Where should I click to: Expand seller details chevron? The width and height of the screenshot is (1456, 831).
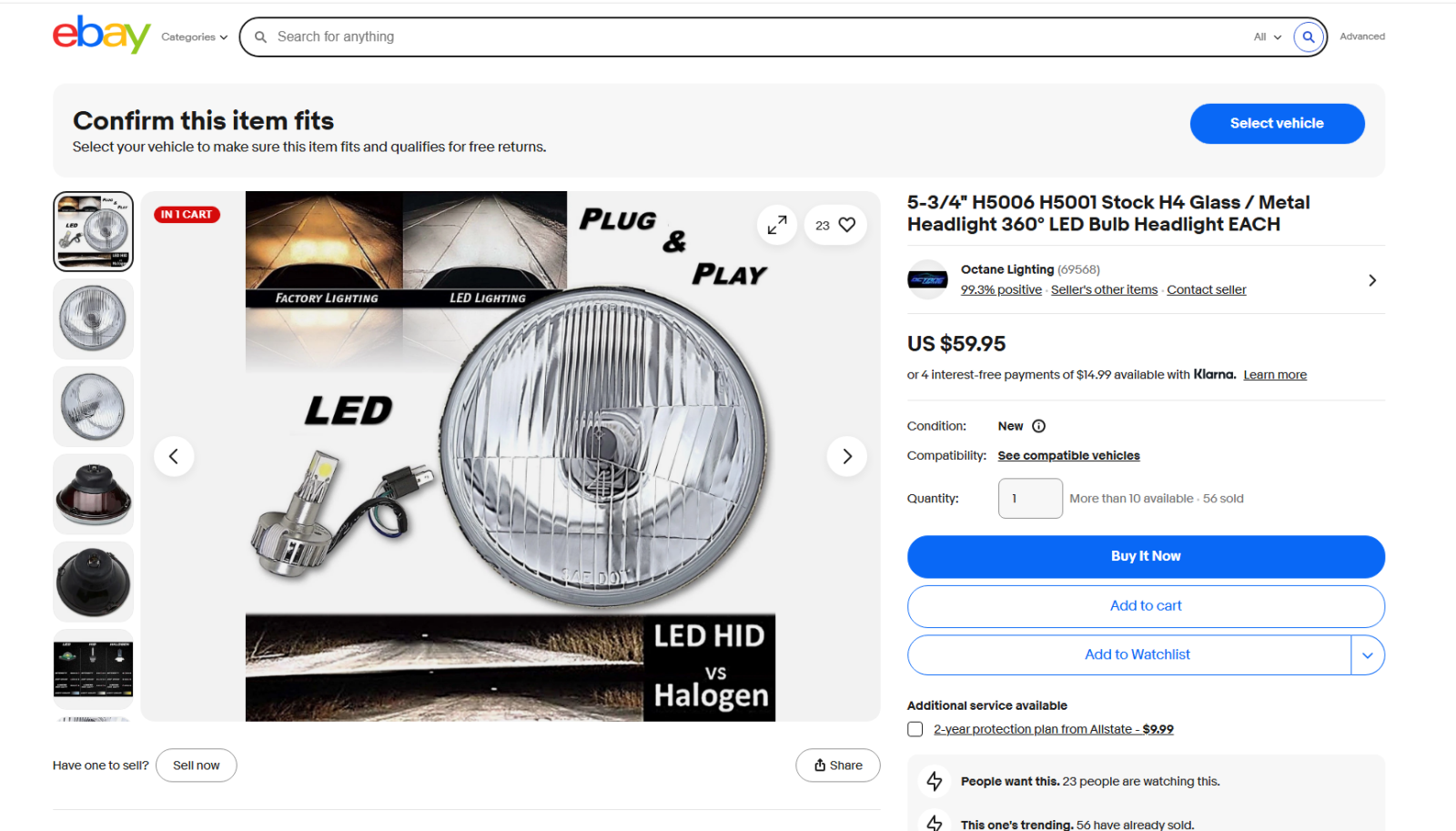pos(1372,280)
